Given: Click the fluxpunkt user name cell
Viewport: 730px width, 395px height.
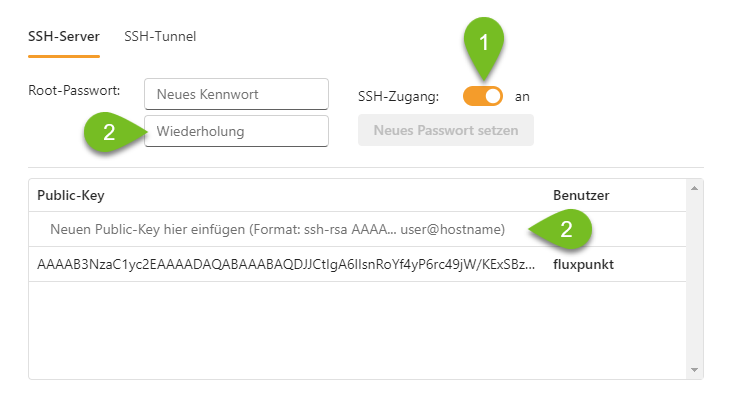Looking at the screenshot, I should coord(583,265).
